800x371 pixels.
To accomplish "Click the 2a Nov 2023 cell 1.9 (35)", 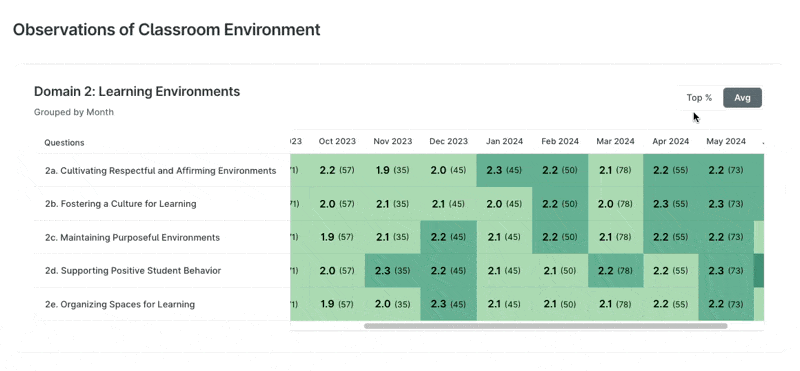I will click(x=392, y=170).
